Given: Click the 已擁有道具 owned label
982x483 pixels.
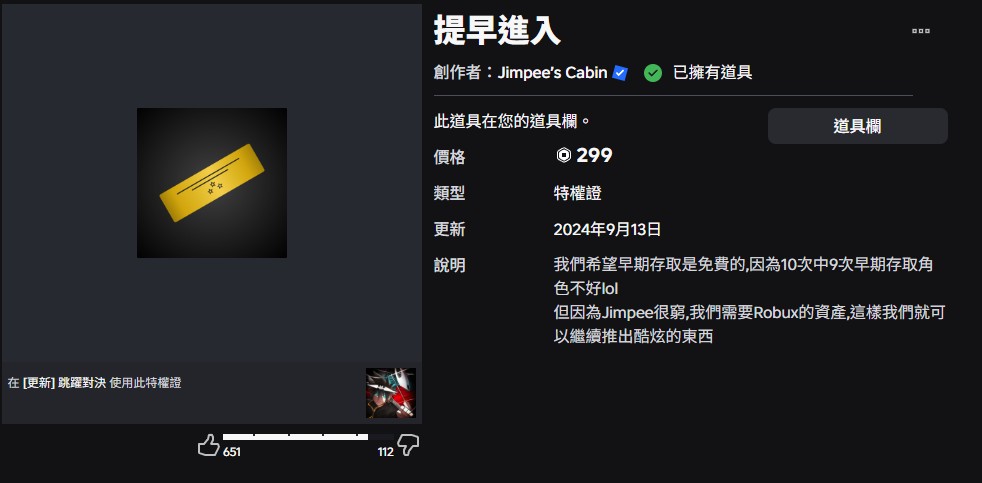Looking at the screenshot, I should coord(713,73).
